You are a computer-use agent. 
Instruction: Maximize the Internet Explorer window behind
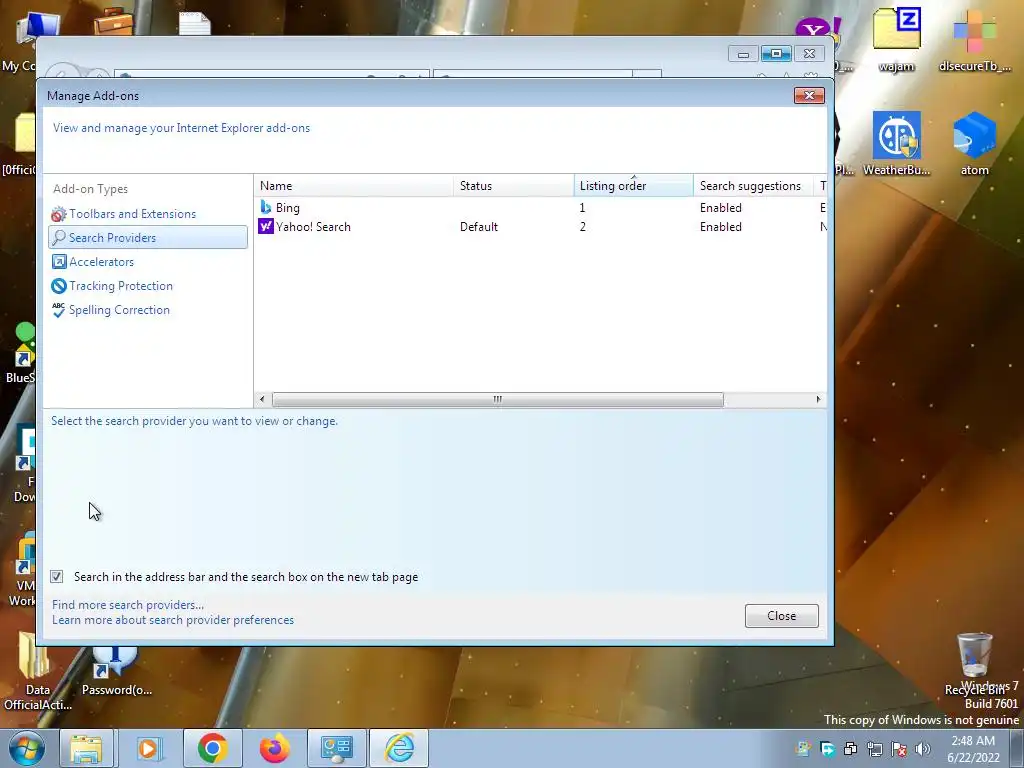pos(776,54)
